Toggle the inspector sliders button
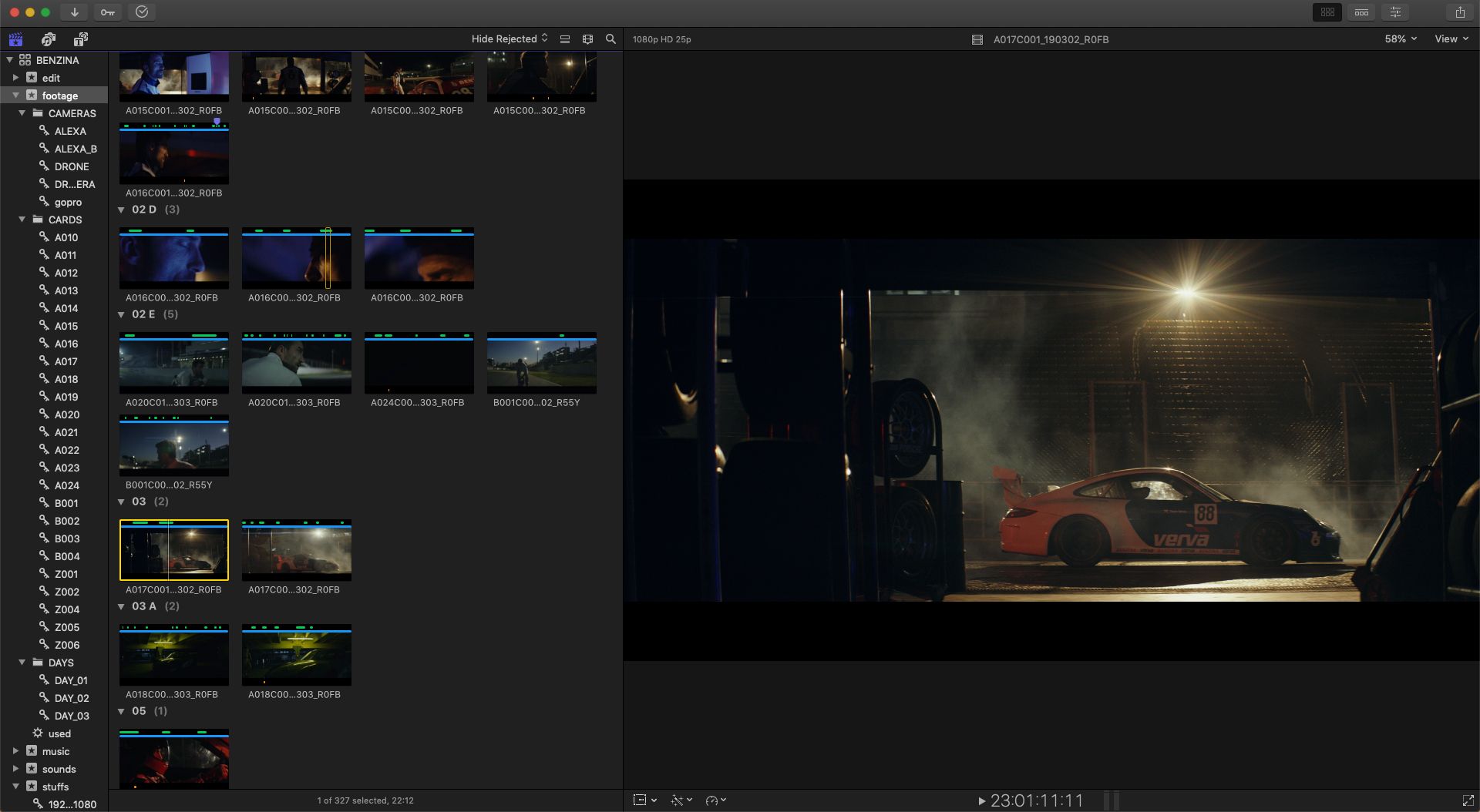This screenshot has height=812, width=1480. [1396, 12]
